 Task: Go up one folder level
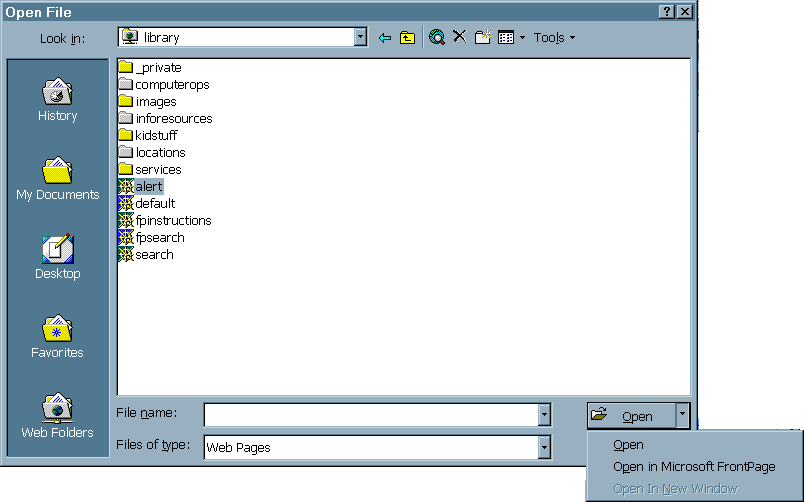pyautogui.click(x=408, y=38)
